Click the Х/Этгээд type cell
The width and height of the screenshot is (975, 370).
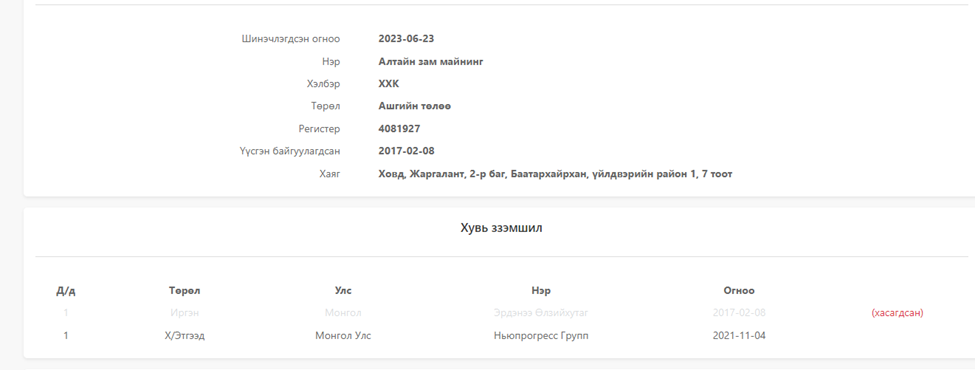click(x=185, y=336)
